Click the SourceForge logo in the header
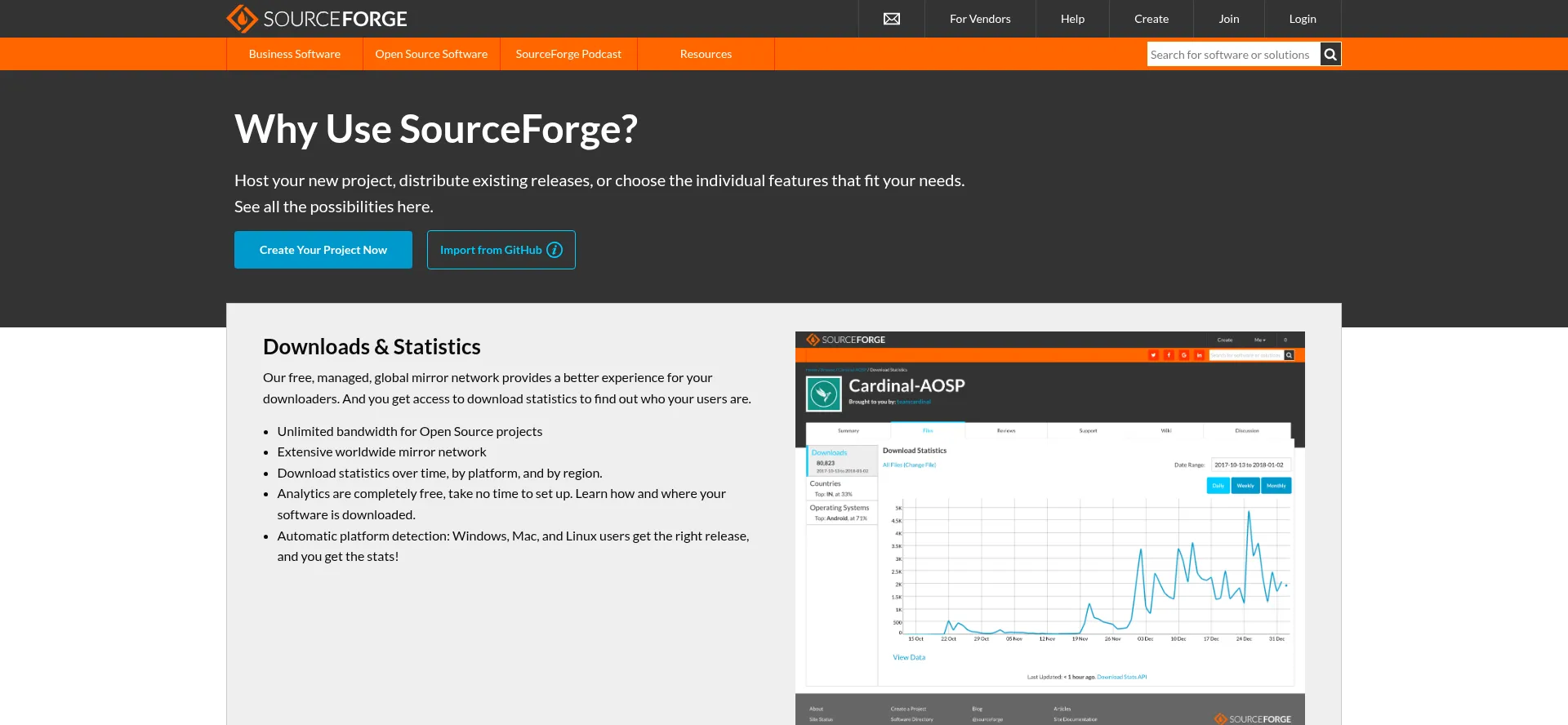The width and height of the screenshot is (1568, 725). [x=317, y=18]
